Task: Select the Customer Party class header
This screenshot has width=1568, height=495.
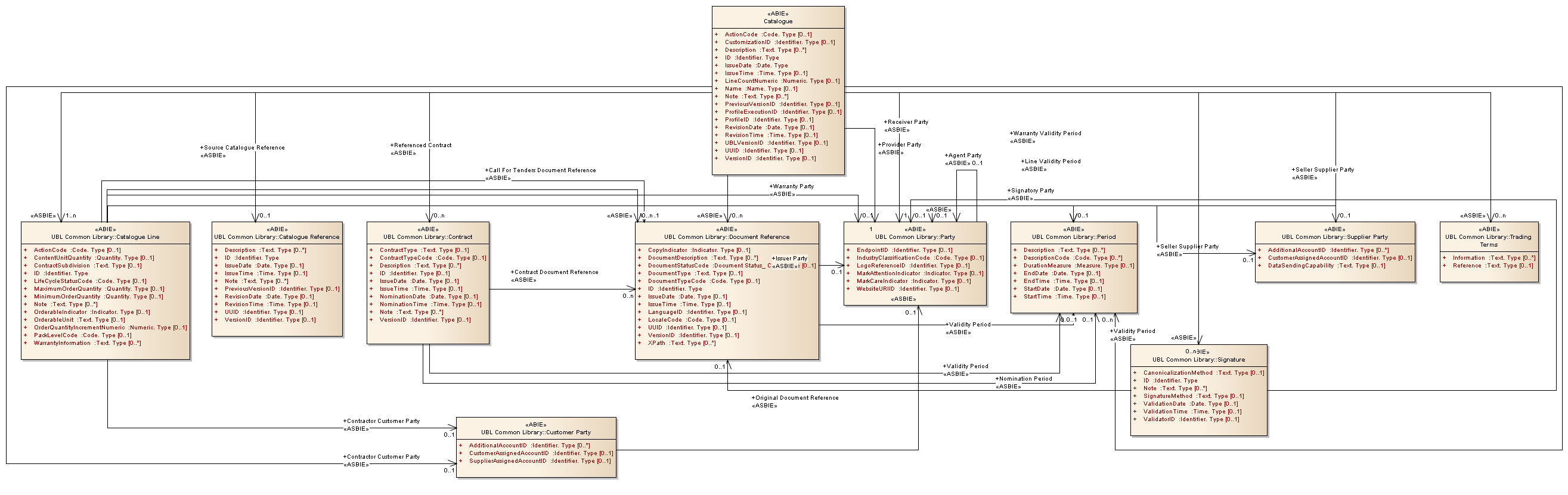Action: pyautogui.click(x=535, y=432)
